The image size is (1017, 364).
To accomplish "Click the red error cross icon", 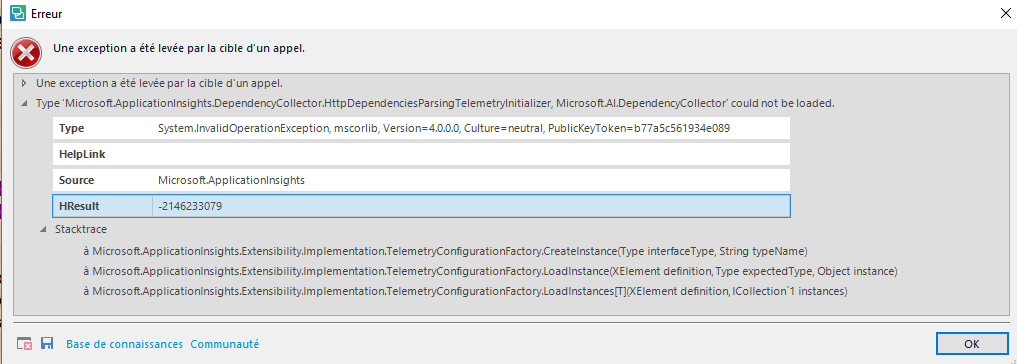I will click(x=27, y=52).
